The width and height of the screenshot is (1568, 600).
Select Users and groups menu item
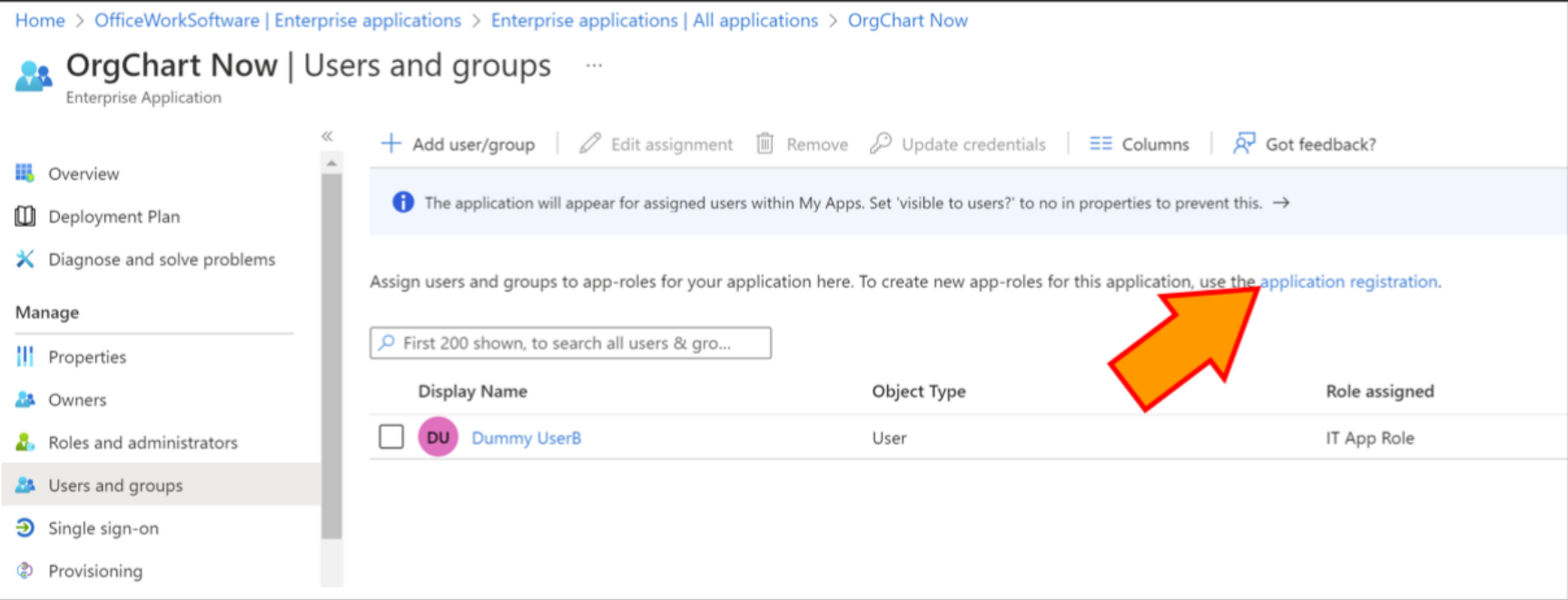point(115,486)
